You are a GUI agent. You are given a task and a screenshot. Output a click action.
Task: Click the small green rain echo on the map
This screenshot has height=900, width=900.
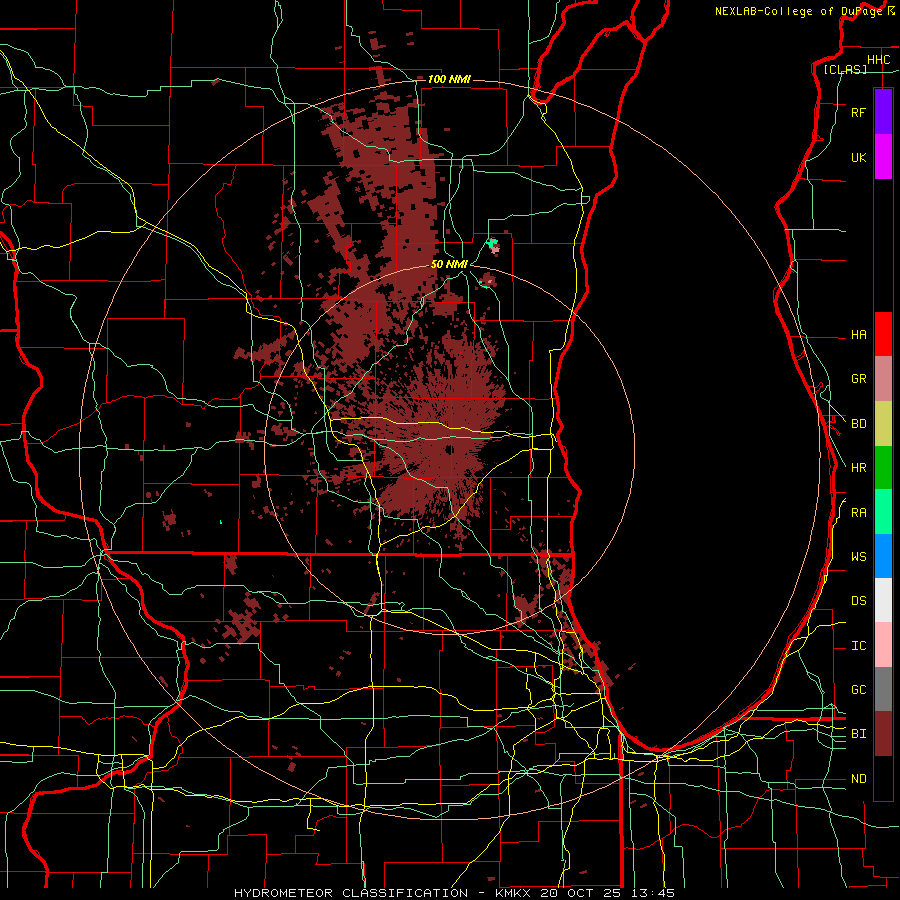(491, 245)
